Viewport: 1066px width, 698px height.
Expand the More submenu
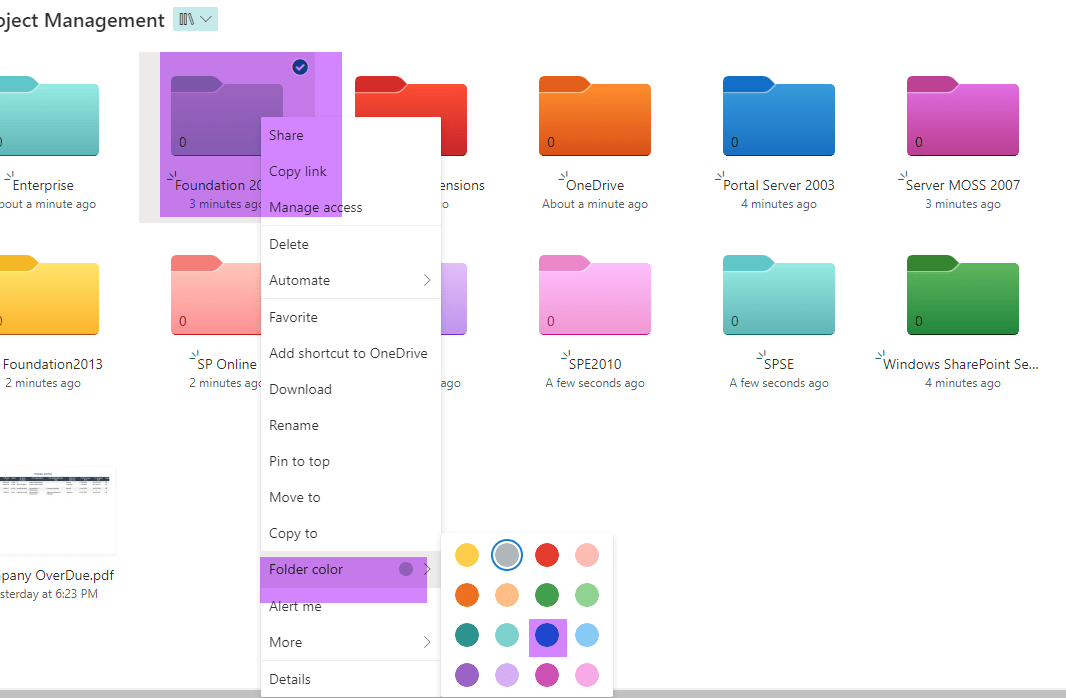[x=351, y=642]
